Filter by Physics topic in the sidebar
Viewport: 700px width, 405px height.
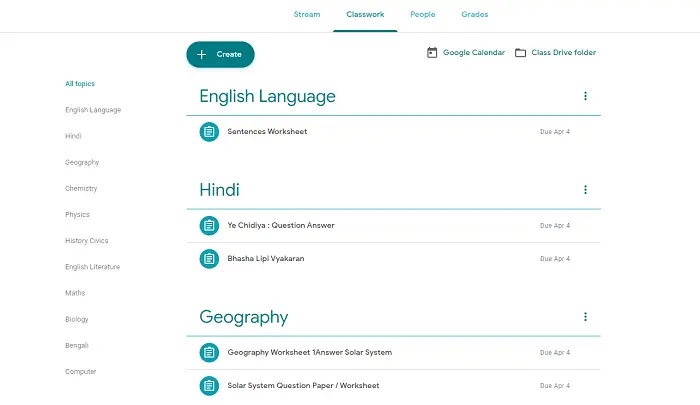(x=77, y=214)
